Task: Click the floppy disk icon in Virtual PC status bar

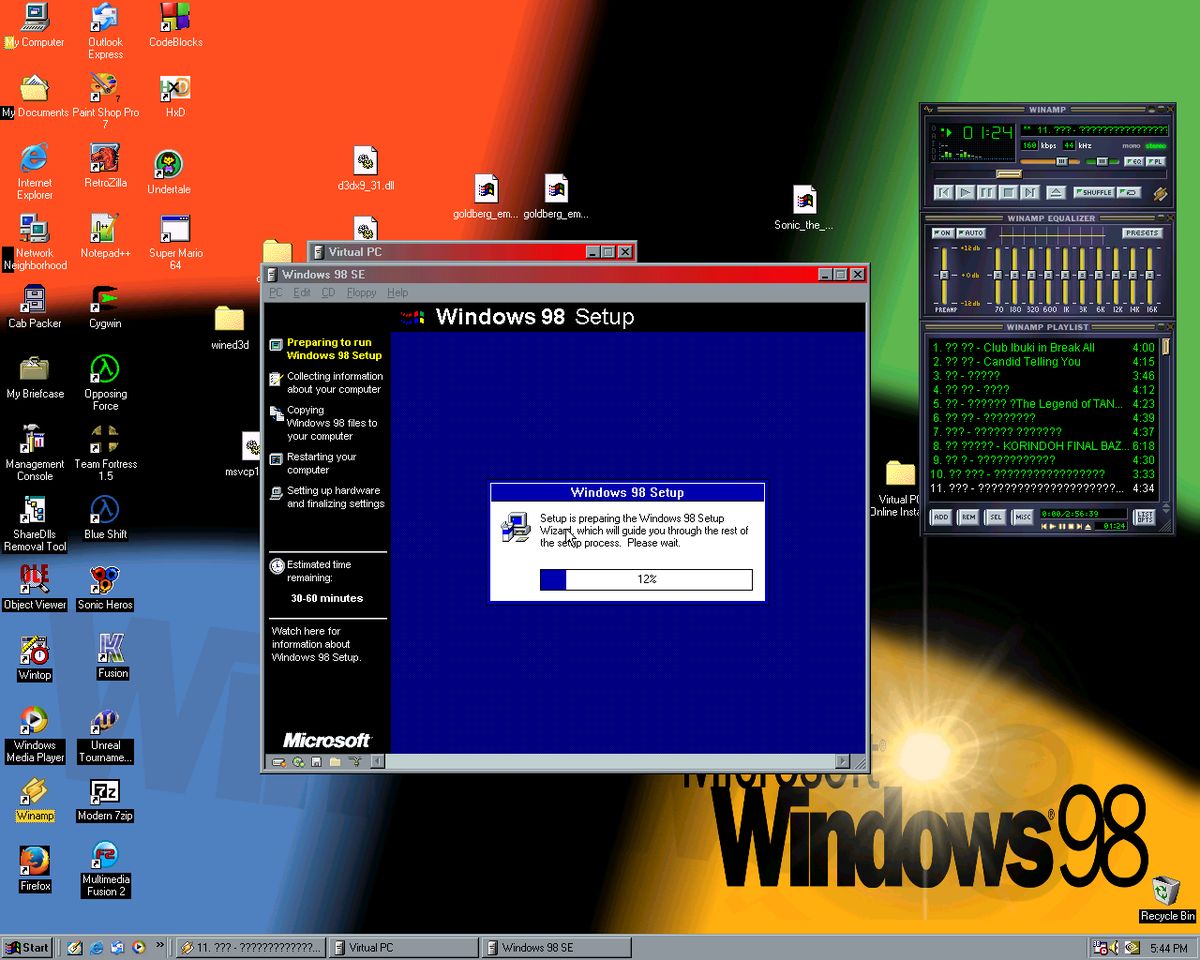Action: pos(316,762)
